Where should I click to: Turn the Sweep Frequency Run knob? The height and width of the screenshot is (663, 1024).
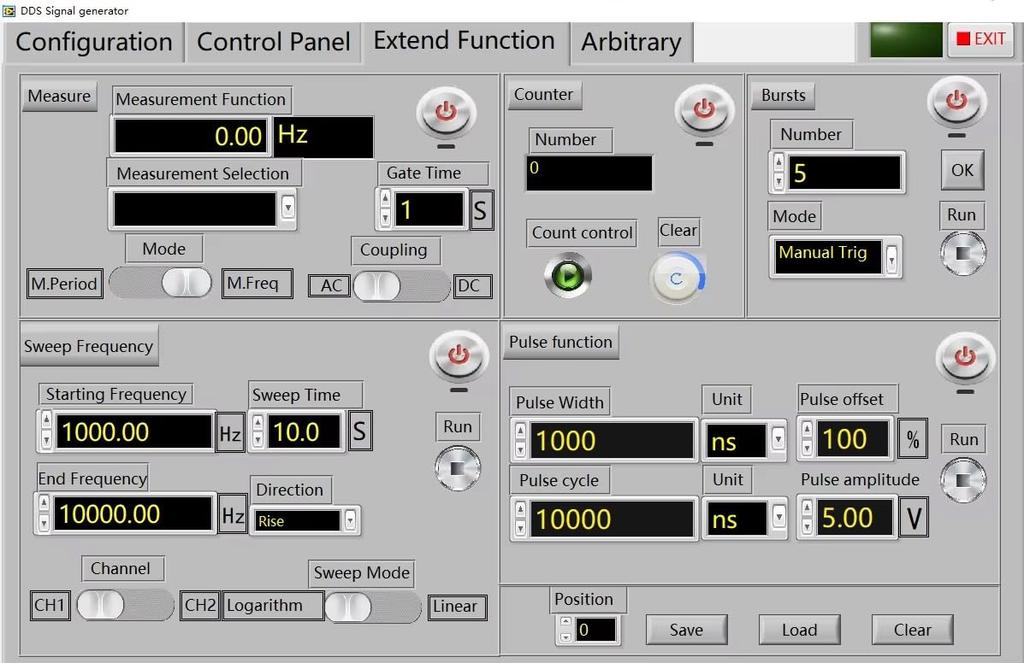coord(457,468)
